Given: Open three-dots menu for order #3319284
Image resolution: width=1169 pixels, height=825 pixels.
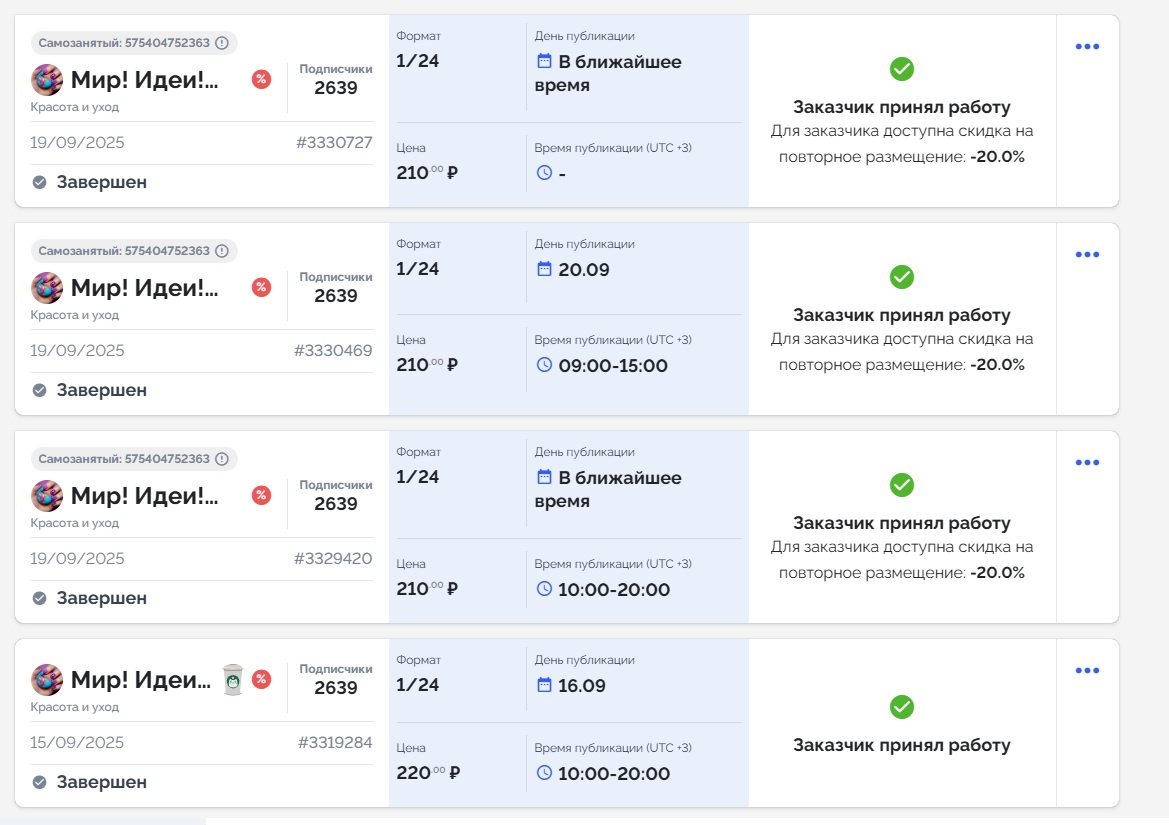Looking at the screenshot, I should [x=1087, y=671].
